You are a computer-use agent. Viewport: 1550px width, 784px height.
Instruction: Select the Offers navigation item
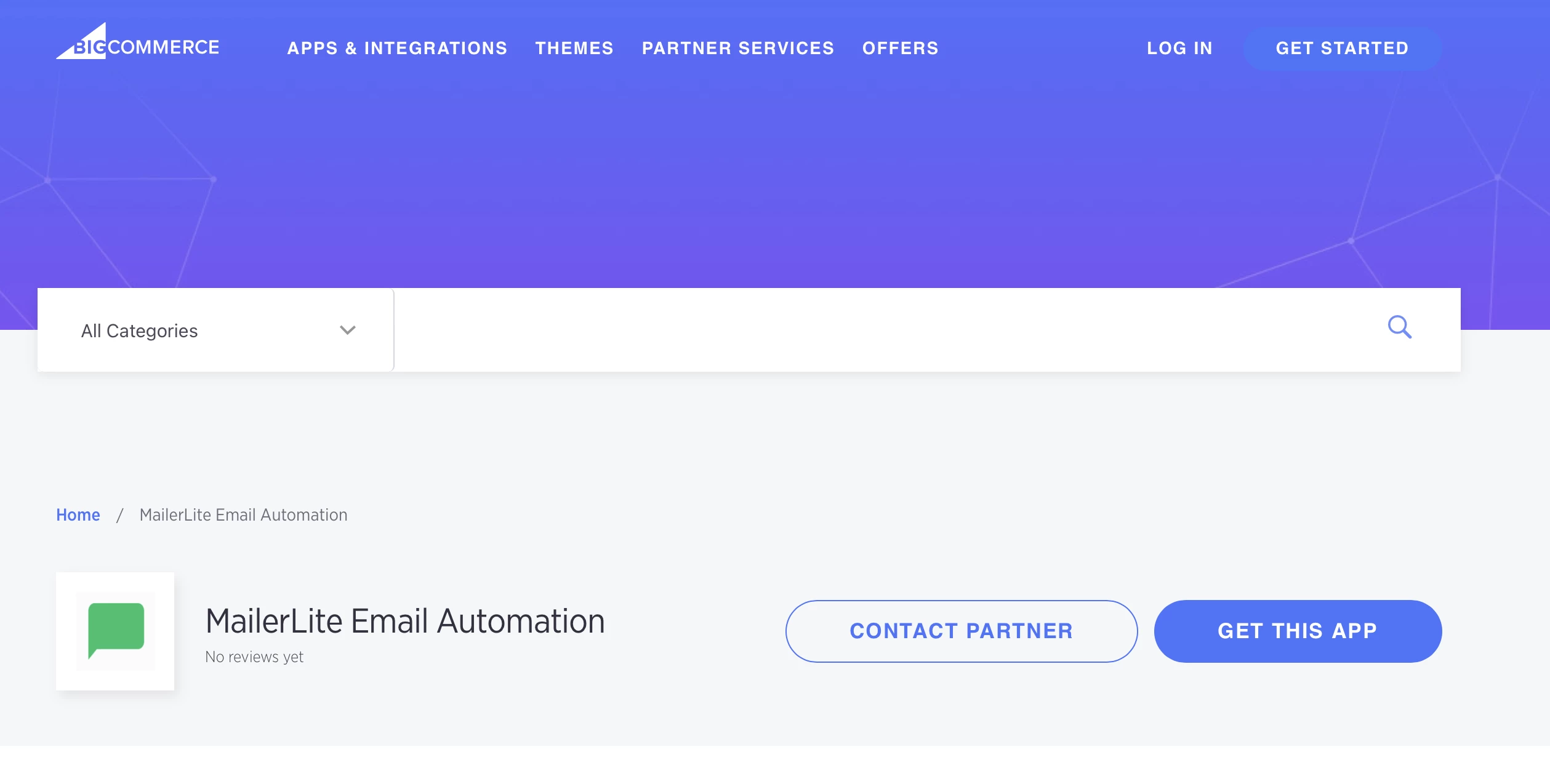[901, 48]
